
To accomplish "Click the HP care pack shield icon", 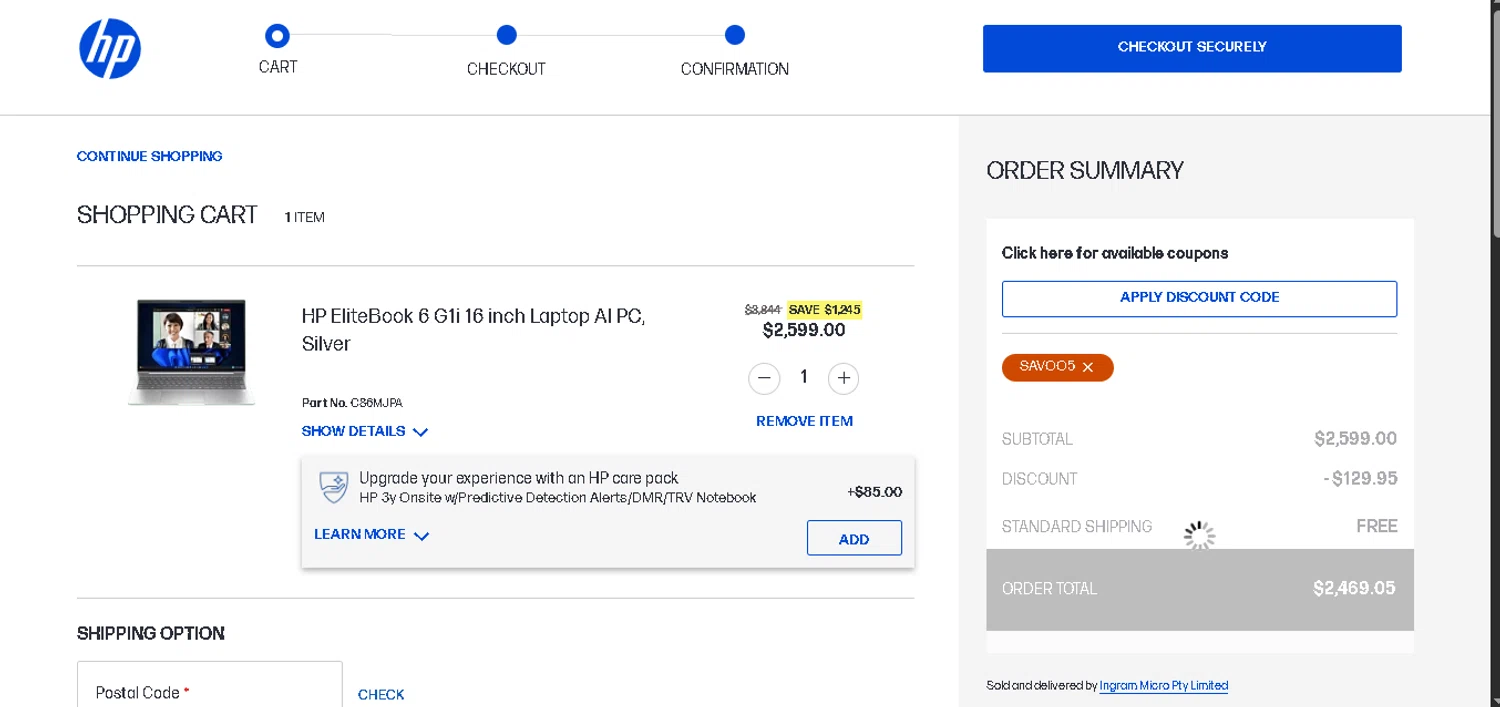I will click(x=334, y=487).
